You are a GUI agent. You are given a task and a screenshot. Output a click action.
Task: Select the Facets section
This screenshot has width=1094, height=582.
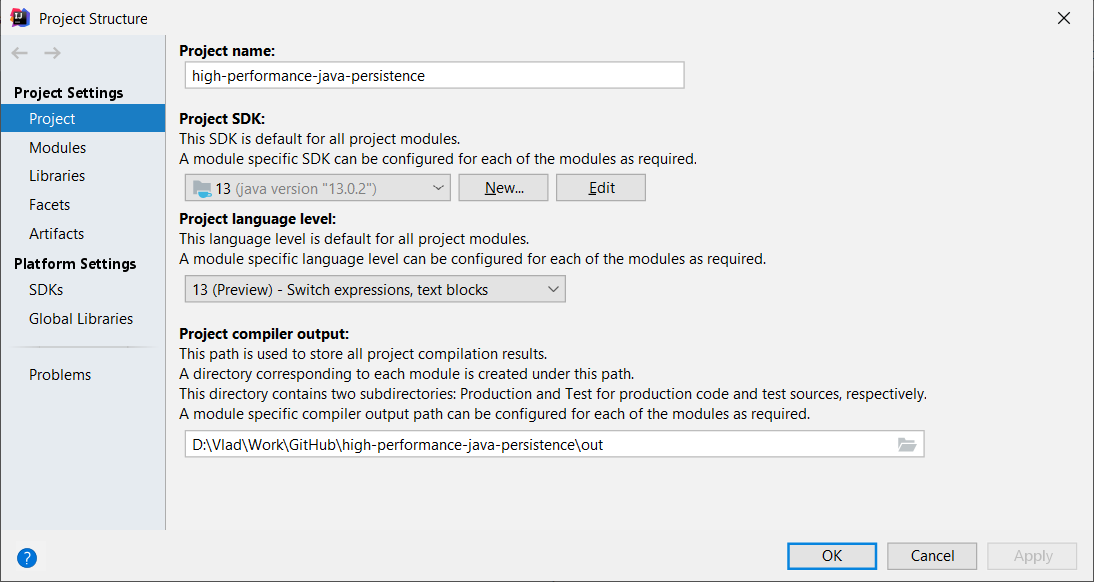pos(50,205)
